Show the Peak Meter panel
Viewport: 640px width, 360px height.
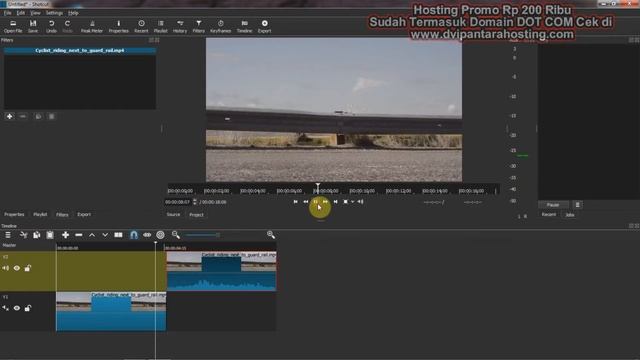coord(92,27)
